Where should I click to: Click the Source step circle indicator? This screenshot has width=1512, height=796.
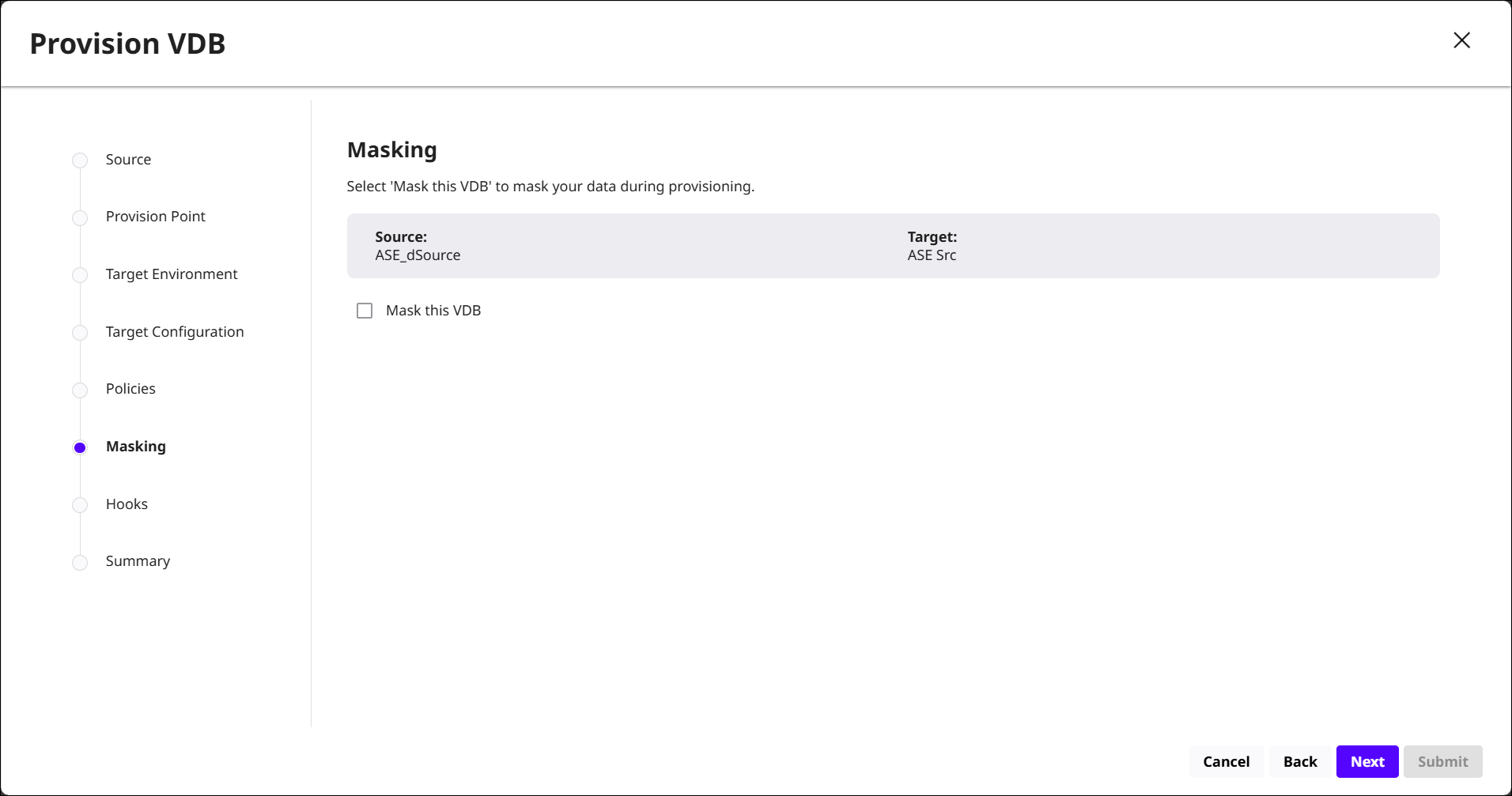80,160
